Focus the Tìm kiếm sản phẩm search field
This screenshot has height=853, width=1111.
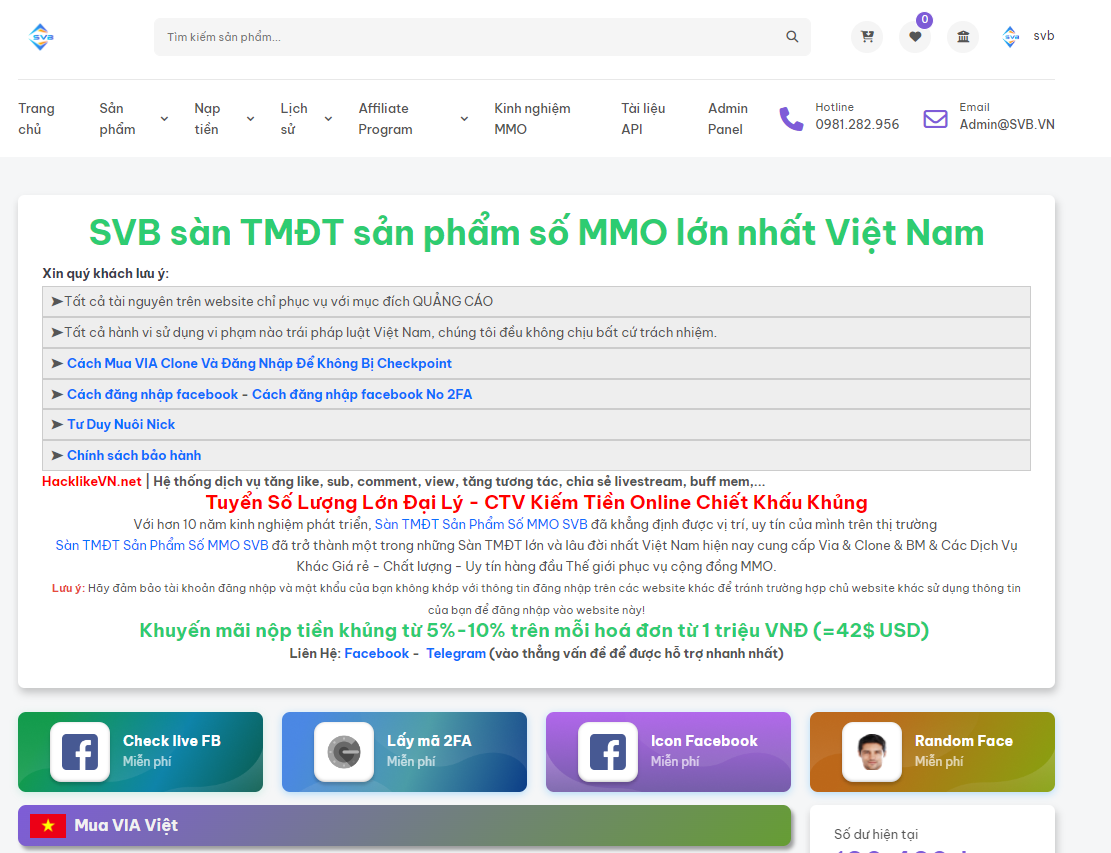point(483,37)
